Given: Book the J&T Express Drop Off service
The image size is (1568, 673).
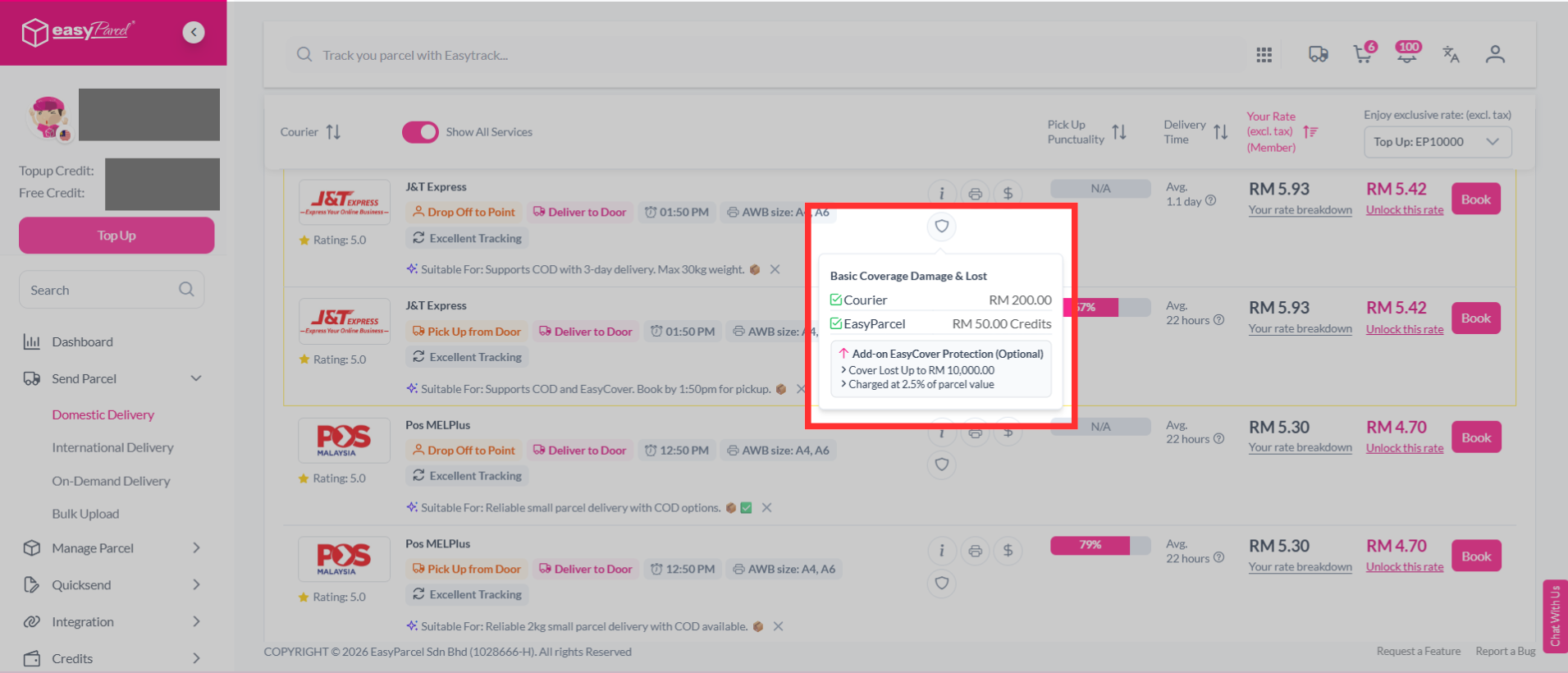Looking at the screenshot, I should [x=1475, y=199].
